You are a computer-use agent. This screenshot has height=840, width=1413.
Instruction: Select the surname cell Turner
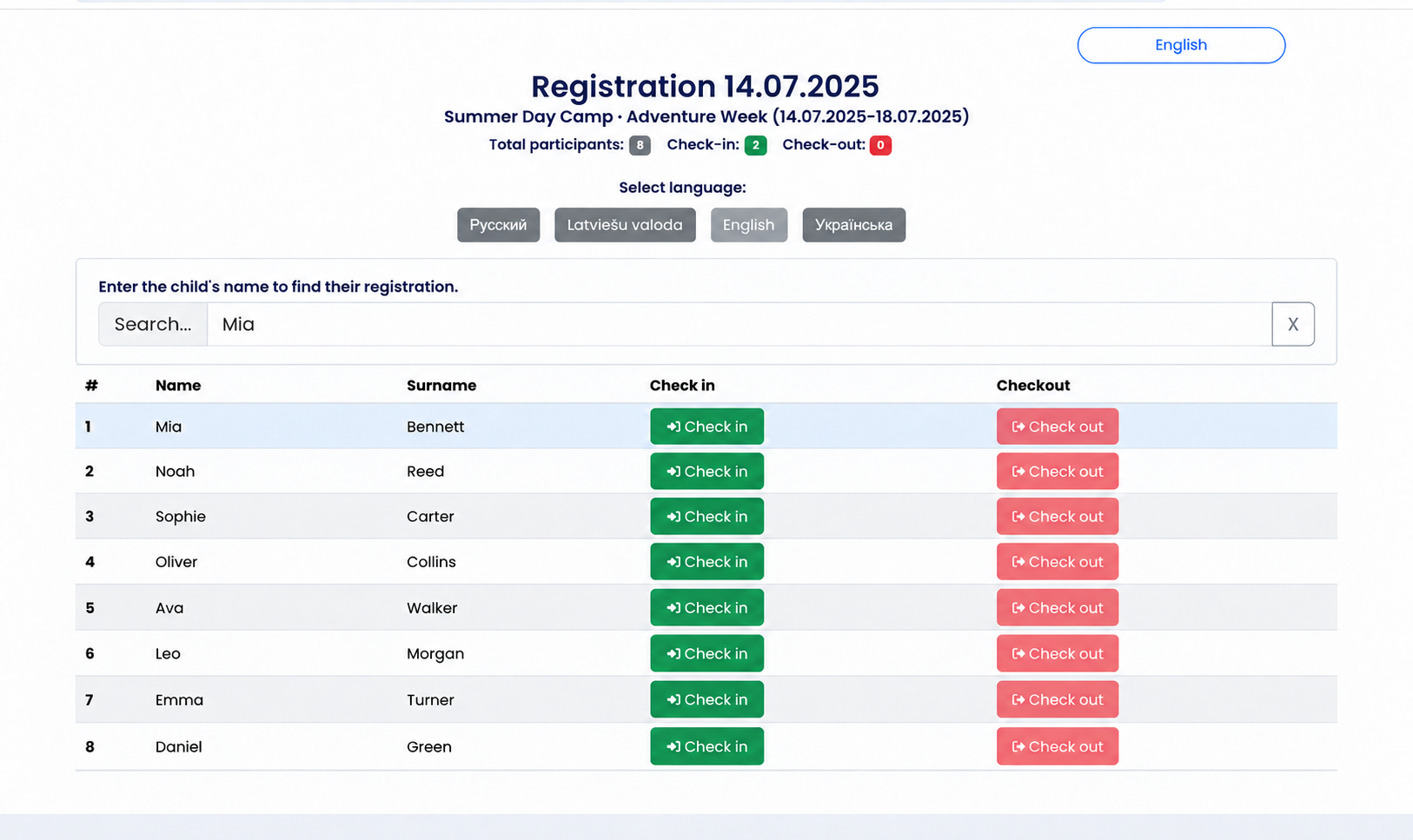(x=430, y=700)
